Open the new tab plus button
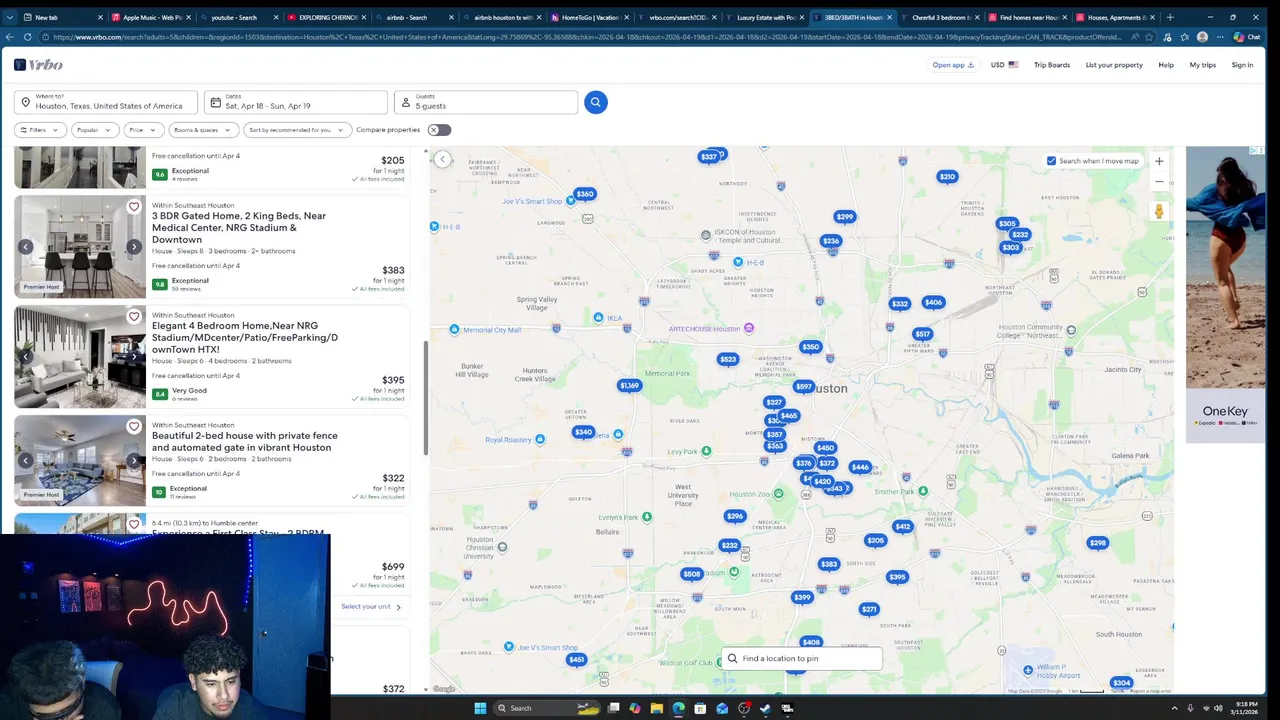 (1170, 17)
